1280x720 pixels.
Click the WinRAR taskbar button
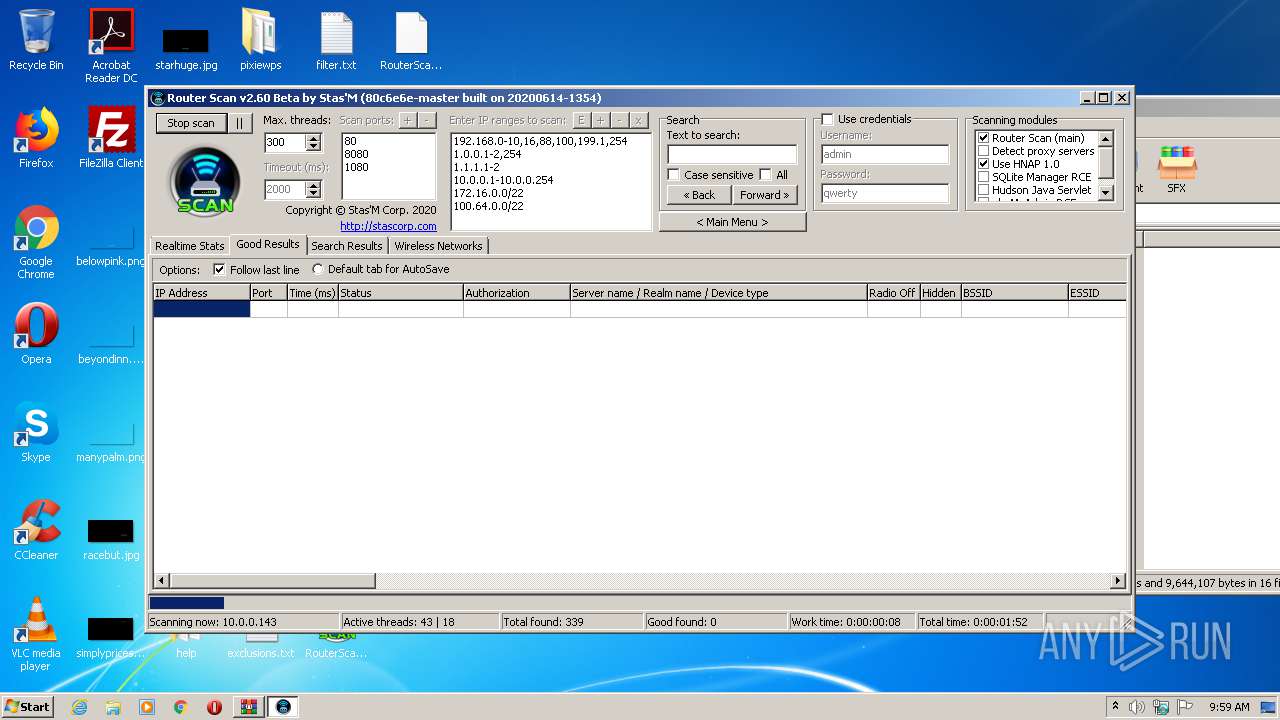point(248,707)
